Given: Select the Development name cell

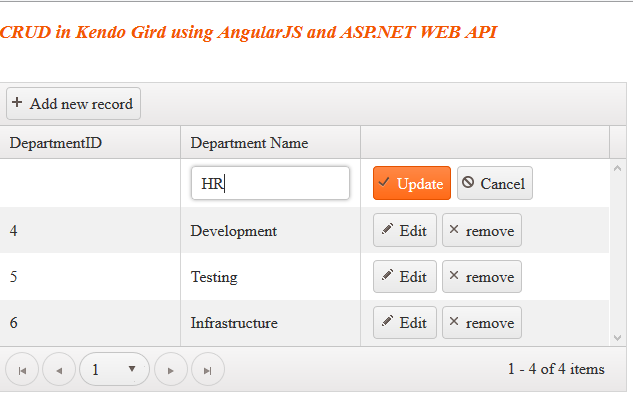Looking at the screenshot, I should [234, 231].
